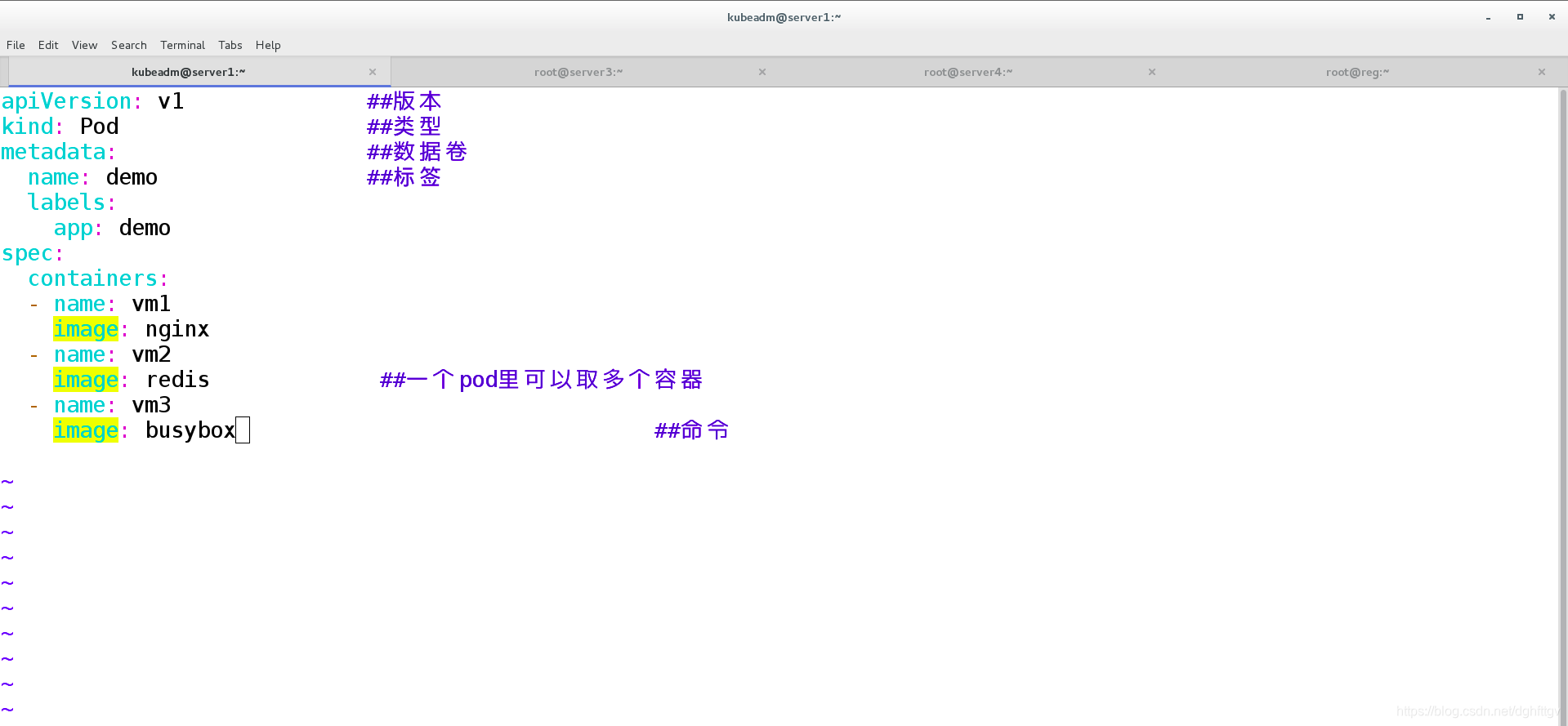This screenshot has height=726, width=1568.
Task: Open the Tabs menu
Action: (230, 45)
